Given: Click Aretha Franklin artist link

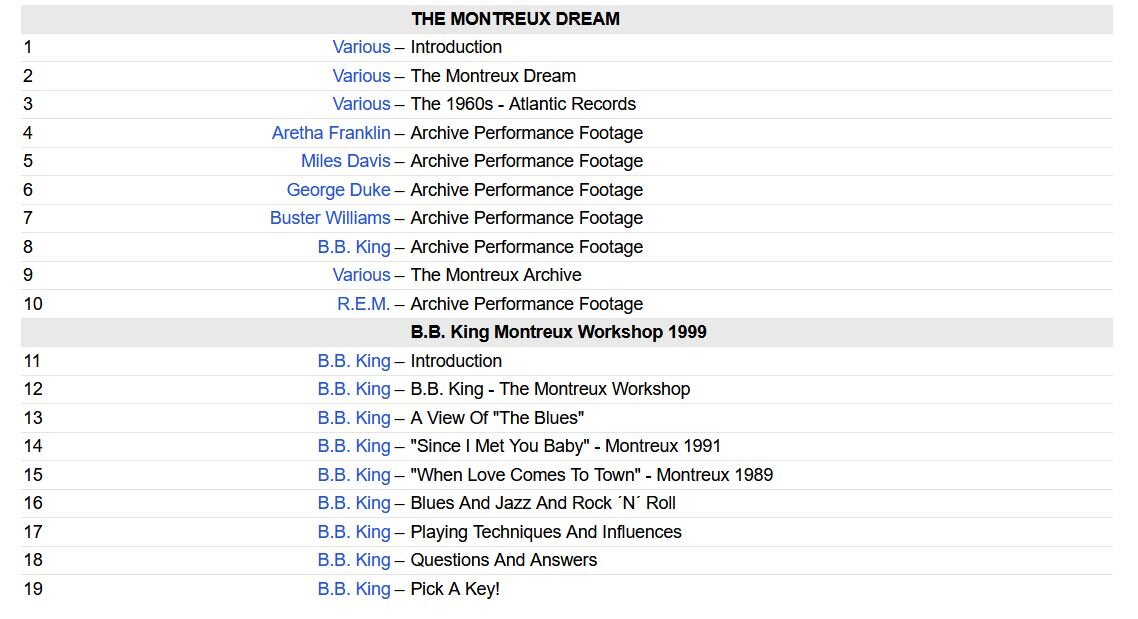Looking at the screenshot, I should pos(331,133).
